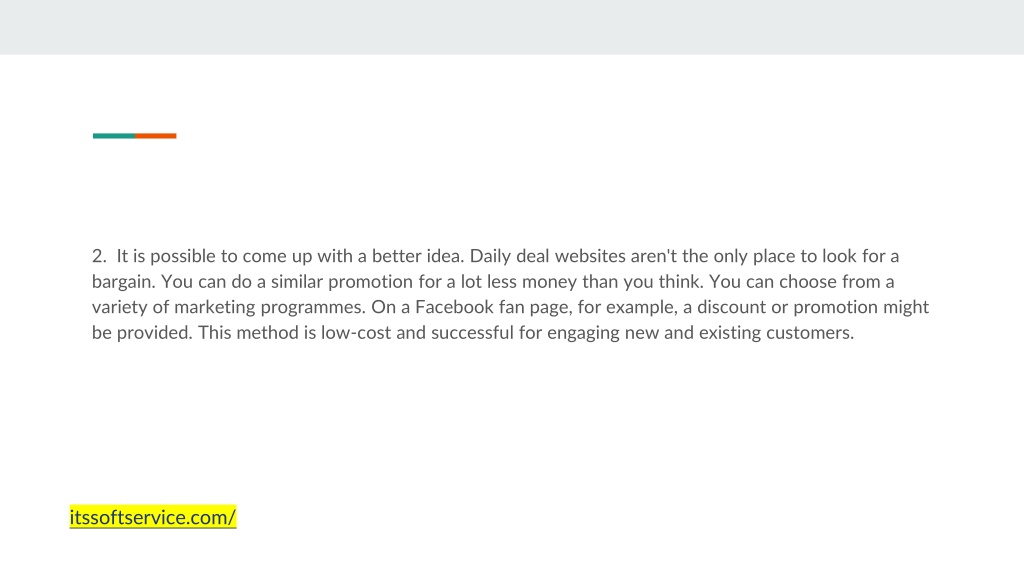This screenshot has width=1024, height=576.
Task: Click the "2." number starting the paragraph
Action: [x=99, y=256]
